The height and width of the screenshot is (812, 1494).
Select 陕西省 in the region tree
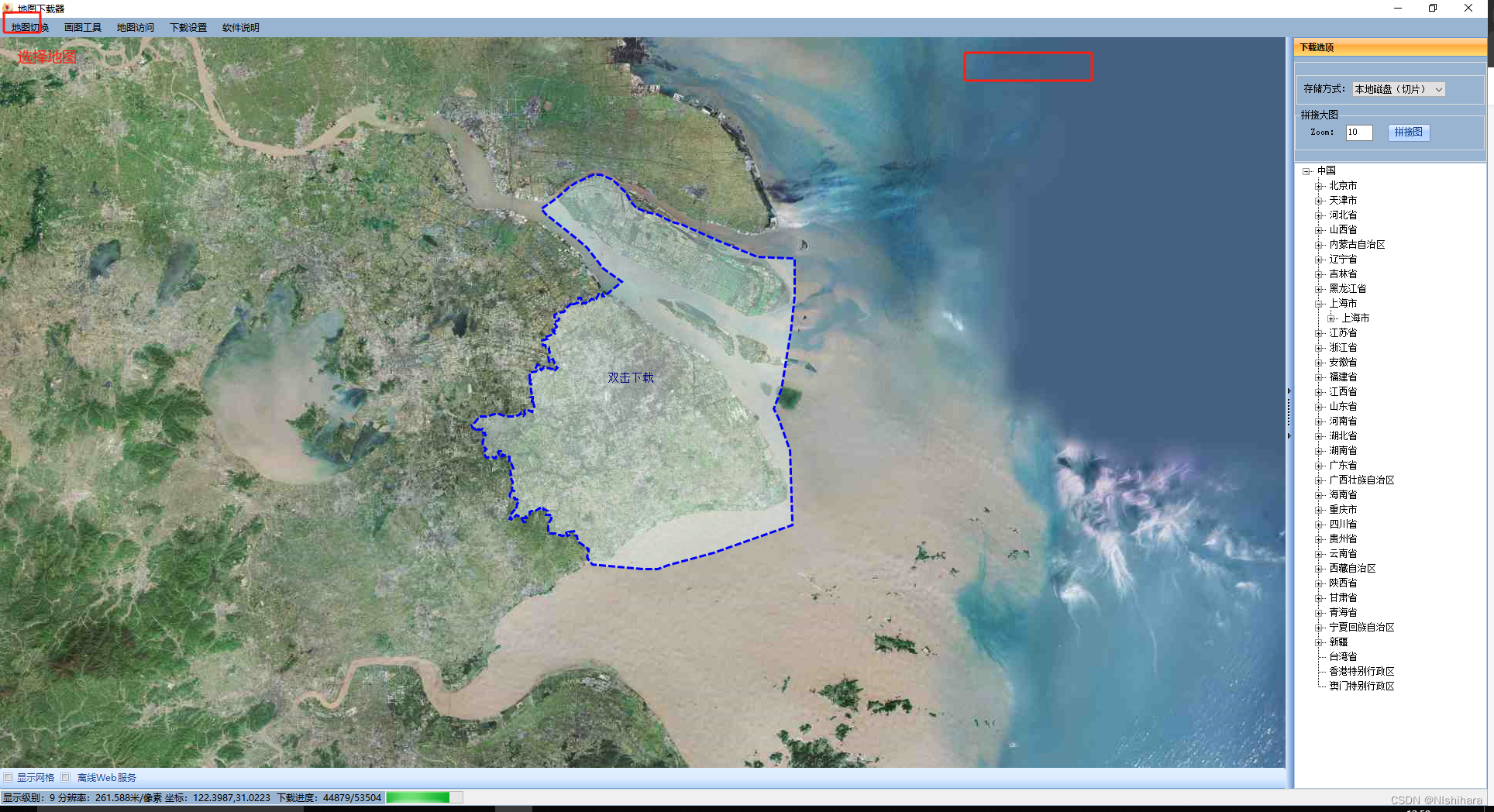tap(1343, 583)
